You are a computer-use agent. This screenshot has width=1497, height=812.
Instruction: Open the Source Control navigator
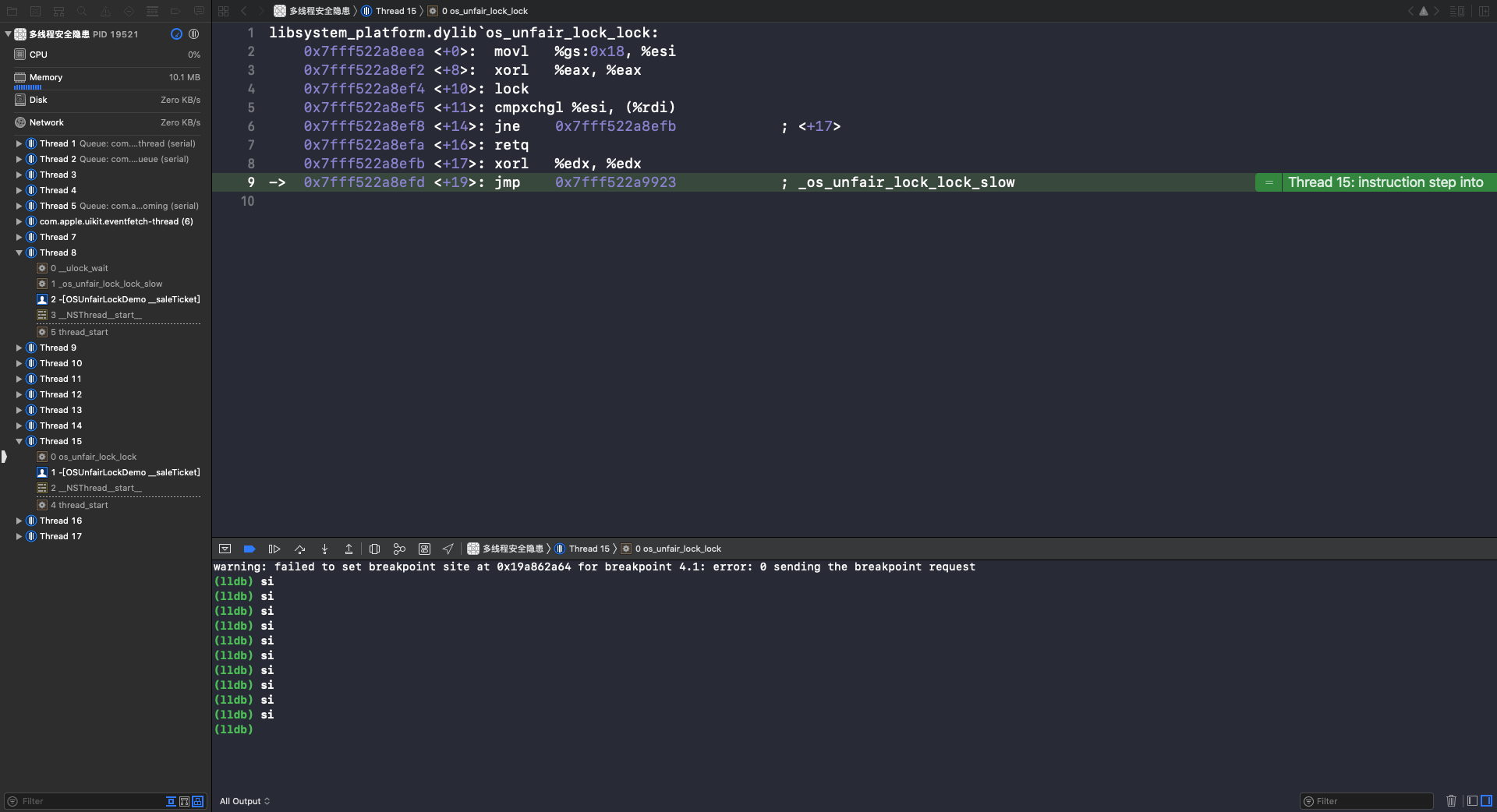[x=35, y=11]
